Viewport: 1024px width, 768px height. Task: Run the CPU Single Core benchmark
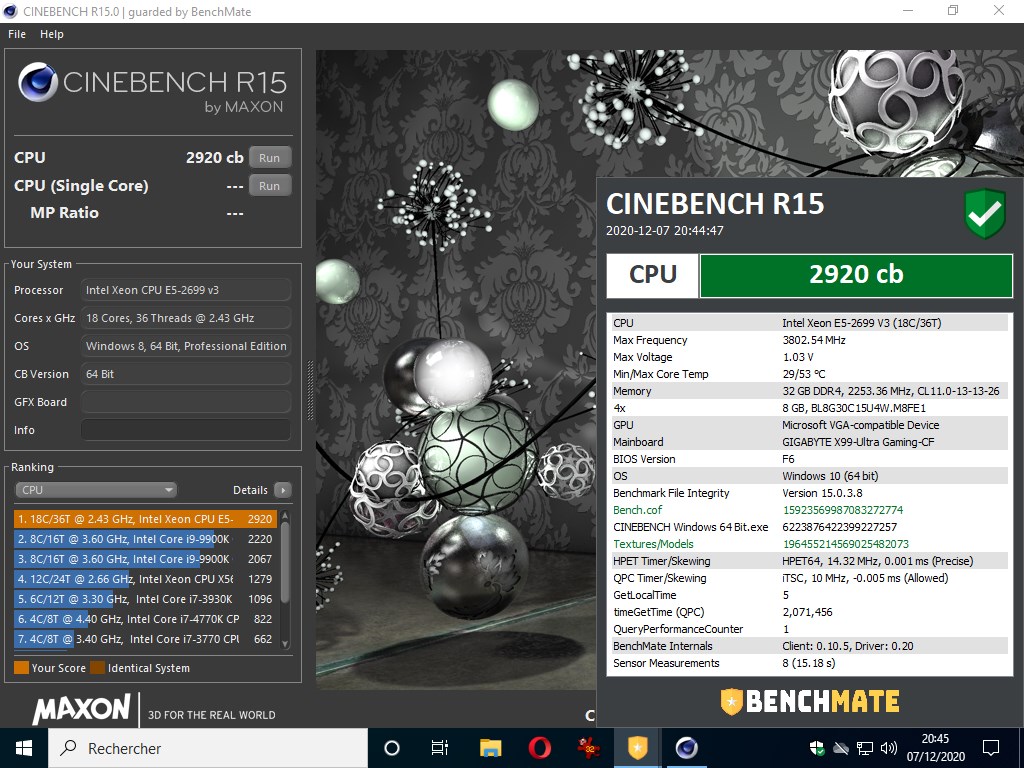tap(270, 185)
